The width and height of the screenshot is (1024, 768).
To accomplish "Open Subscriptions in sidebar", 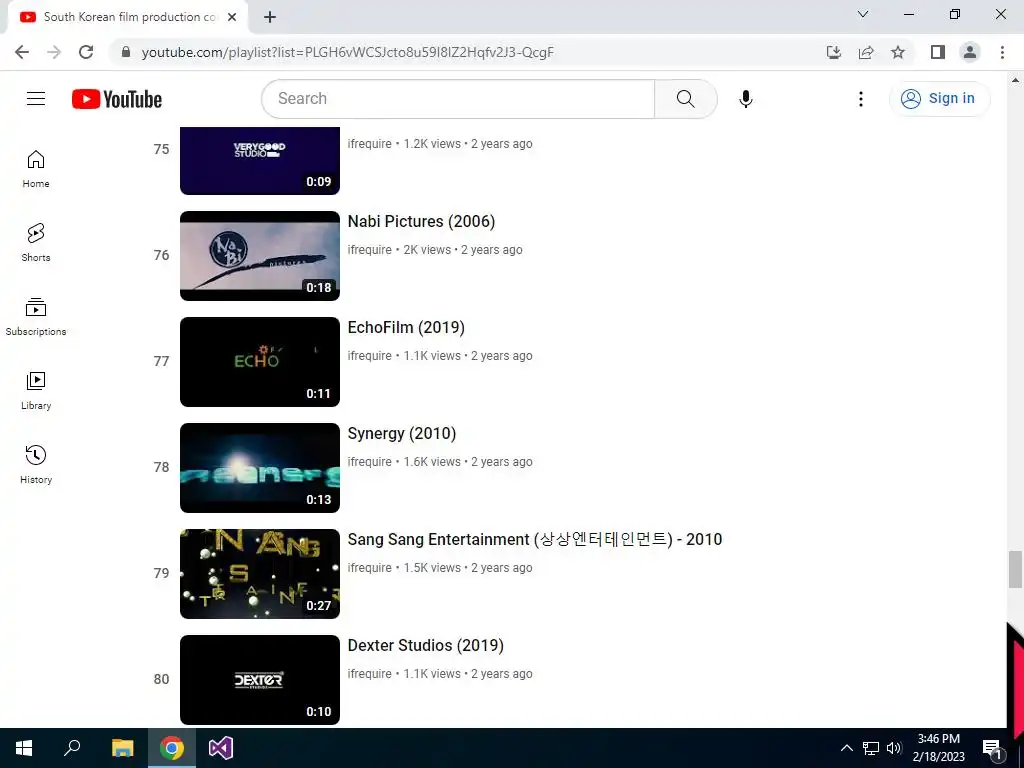I will pos(36,317).
